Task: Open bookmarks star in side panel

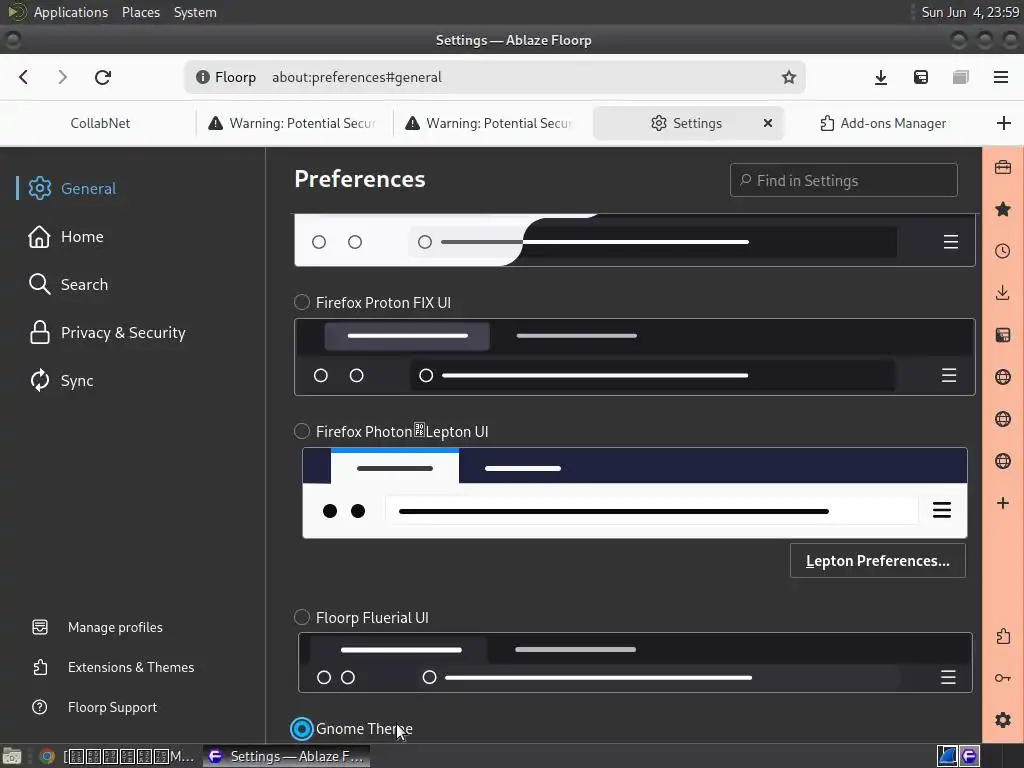Action: tap(1003, 210)
